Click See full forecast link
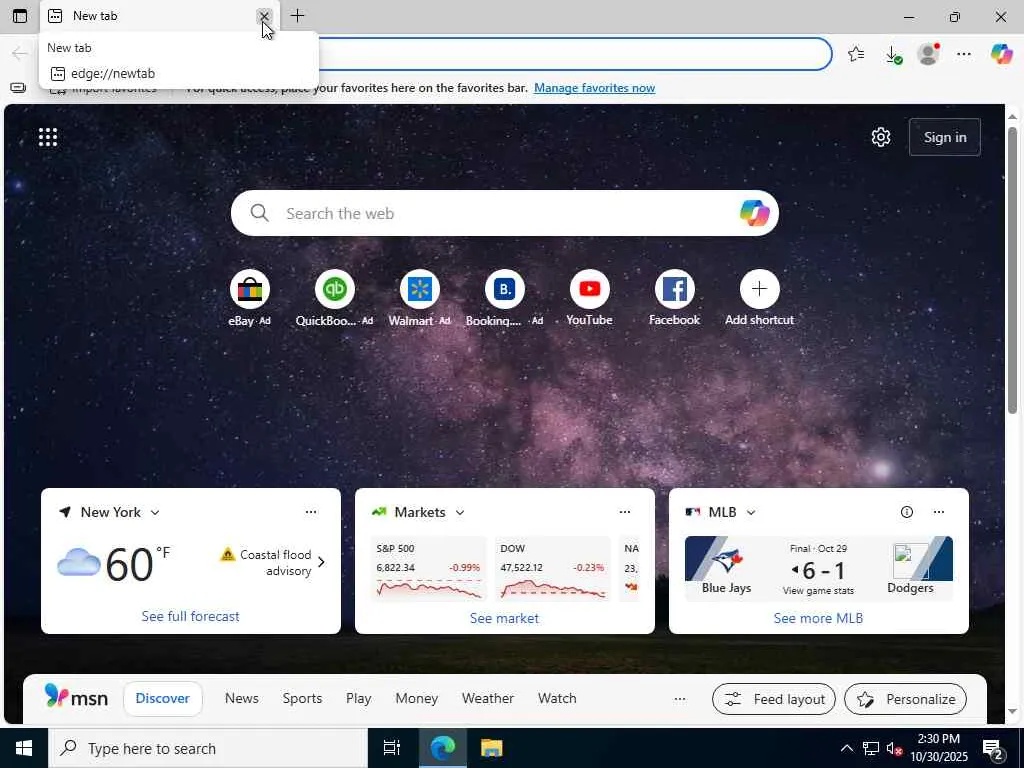Screen dimensions: 1024x768 (x=190, y=616)
